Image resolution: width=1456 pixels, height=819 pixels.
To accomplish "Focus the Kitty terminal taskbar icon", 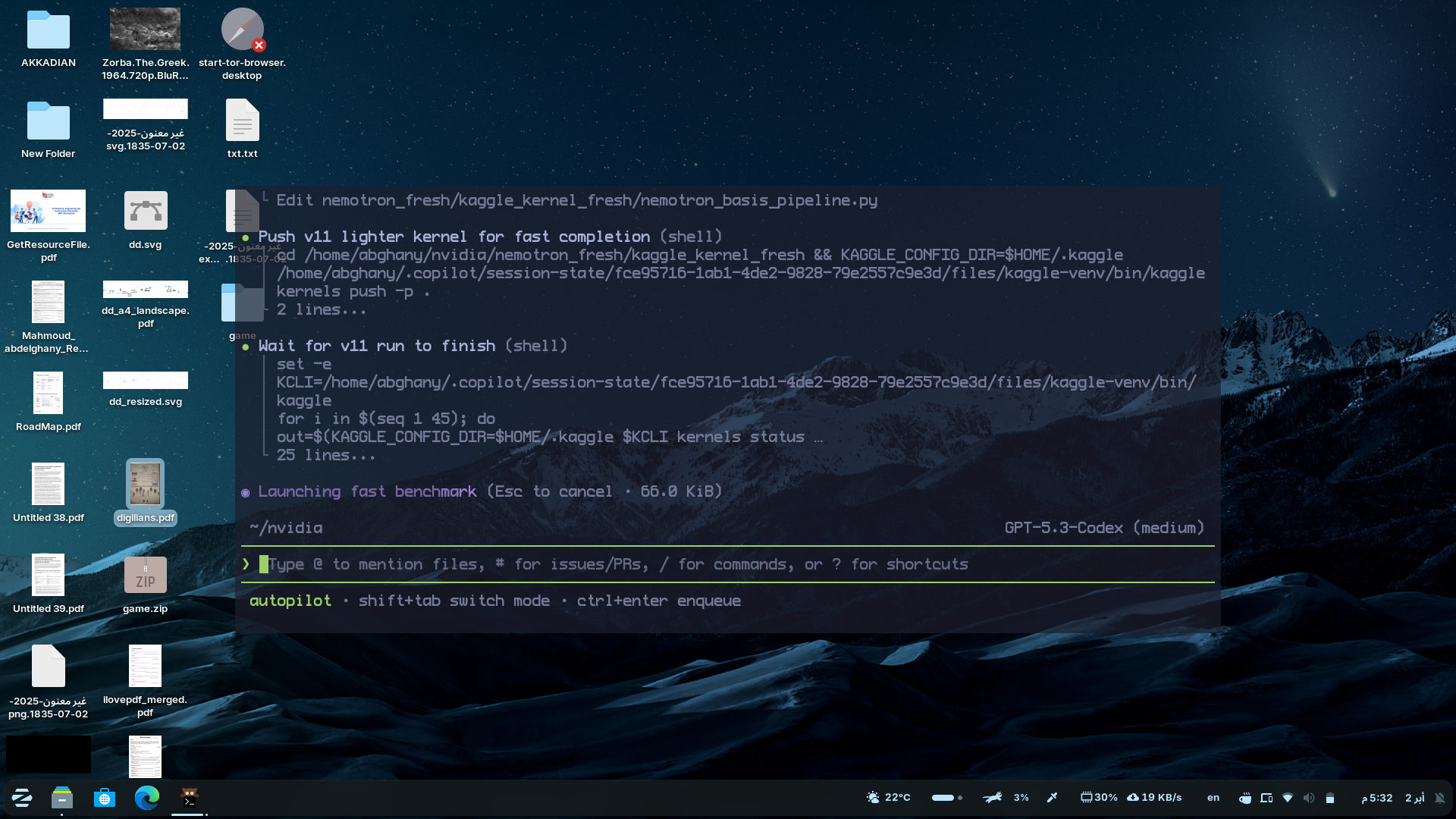I will click(190, 798).
